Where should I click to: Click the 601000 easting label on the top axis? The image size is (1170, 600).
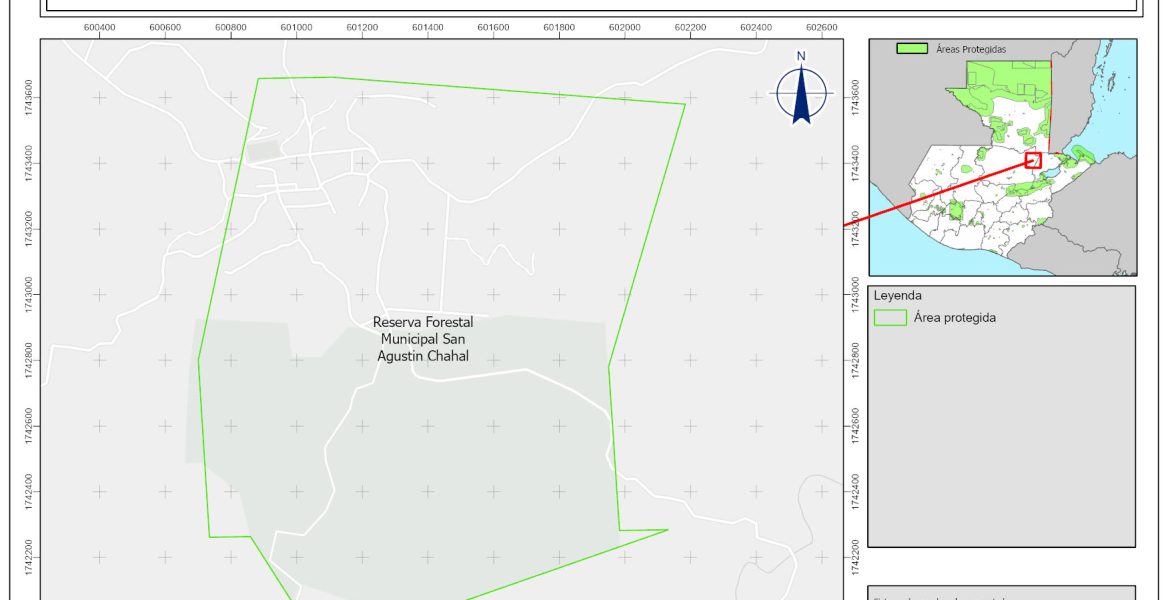[x=296, y=28]
